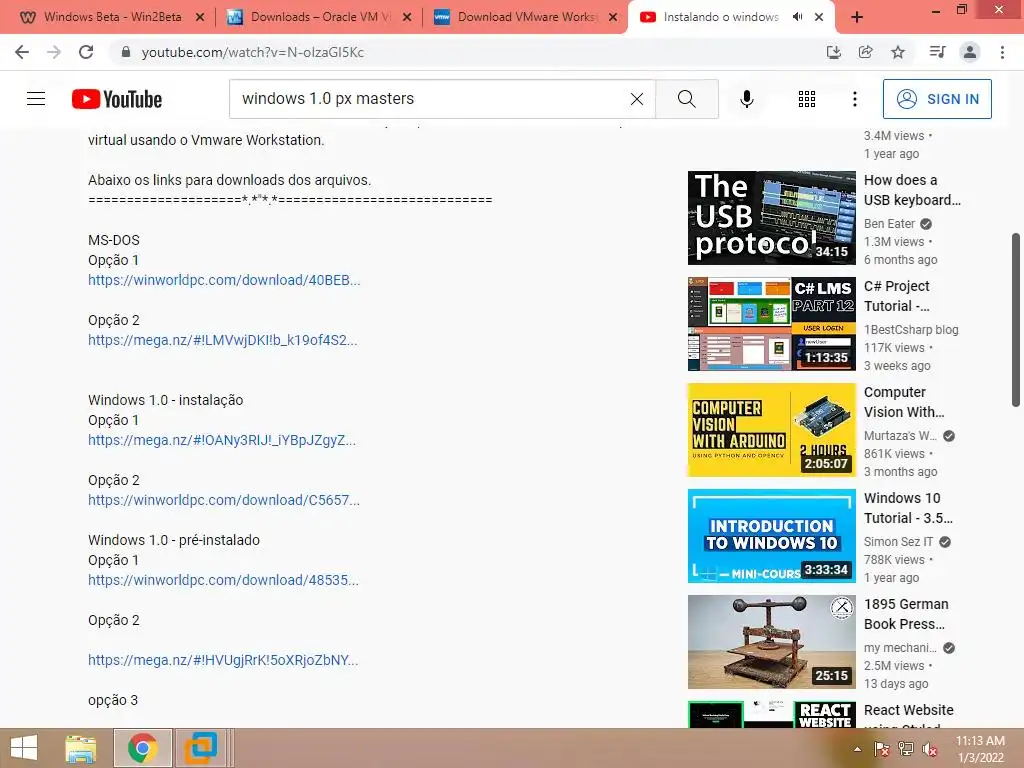Click the URL in the address bar
Viewport: 1024px width, 768px height.
pyautogui.click(x=253, y=52)
